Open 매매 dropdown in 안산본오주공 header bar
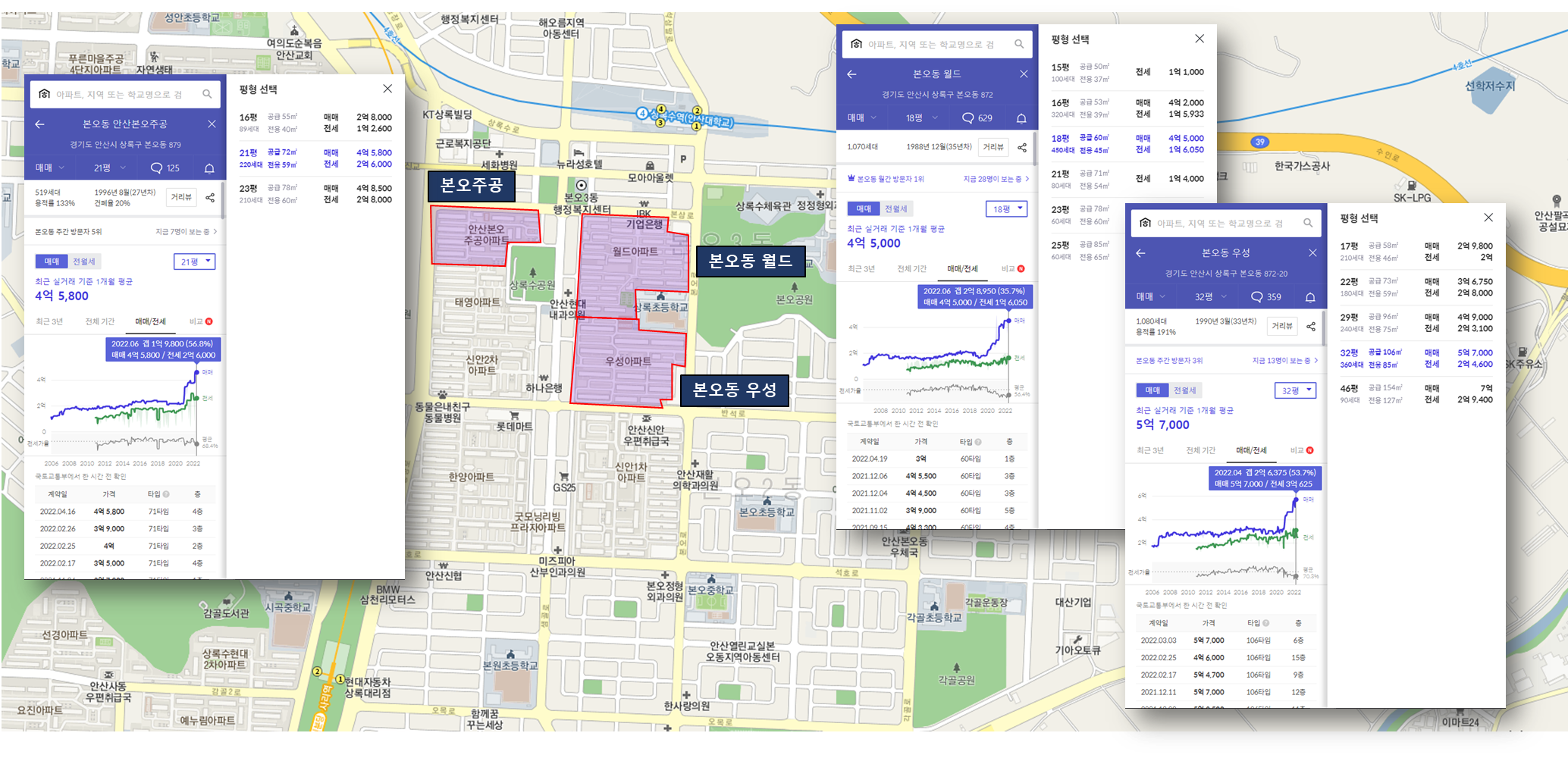 tap(49, 168)
